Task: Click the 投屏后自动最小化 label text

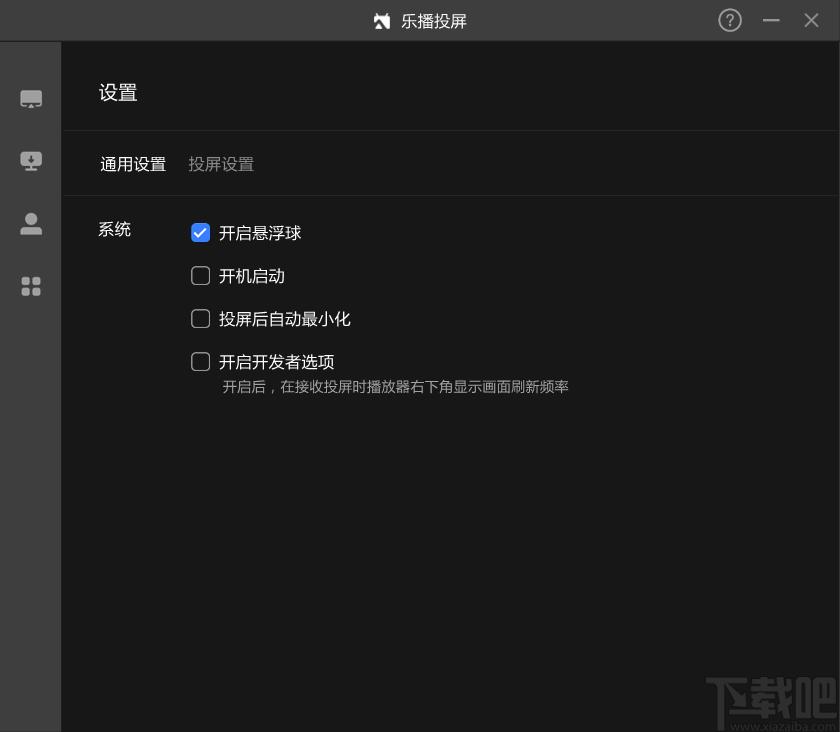Action: coord(284,319)
